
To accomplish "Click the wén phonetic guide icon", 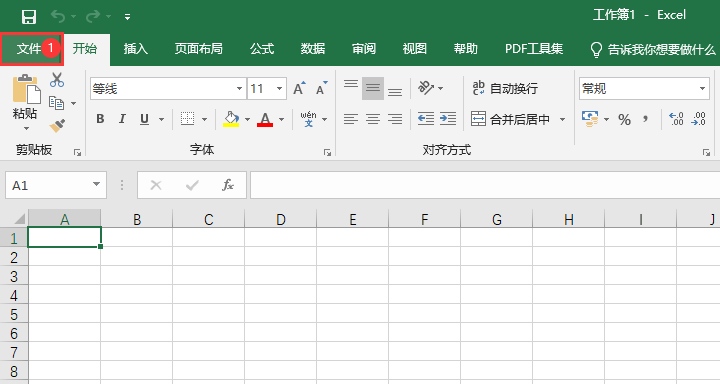I will coord(309,119).
